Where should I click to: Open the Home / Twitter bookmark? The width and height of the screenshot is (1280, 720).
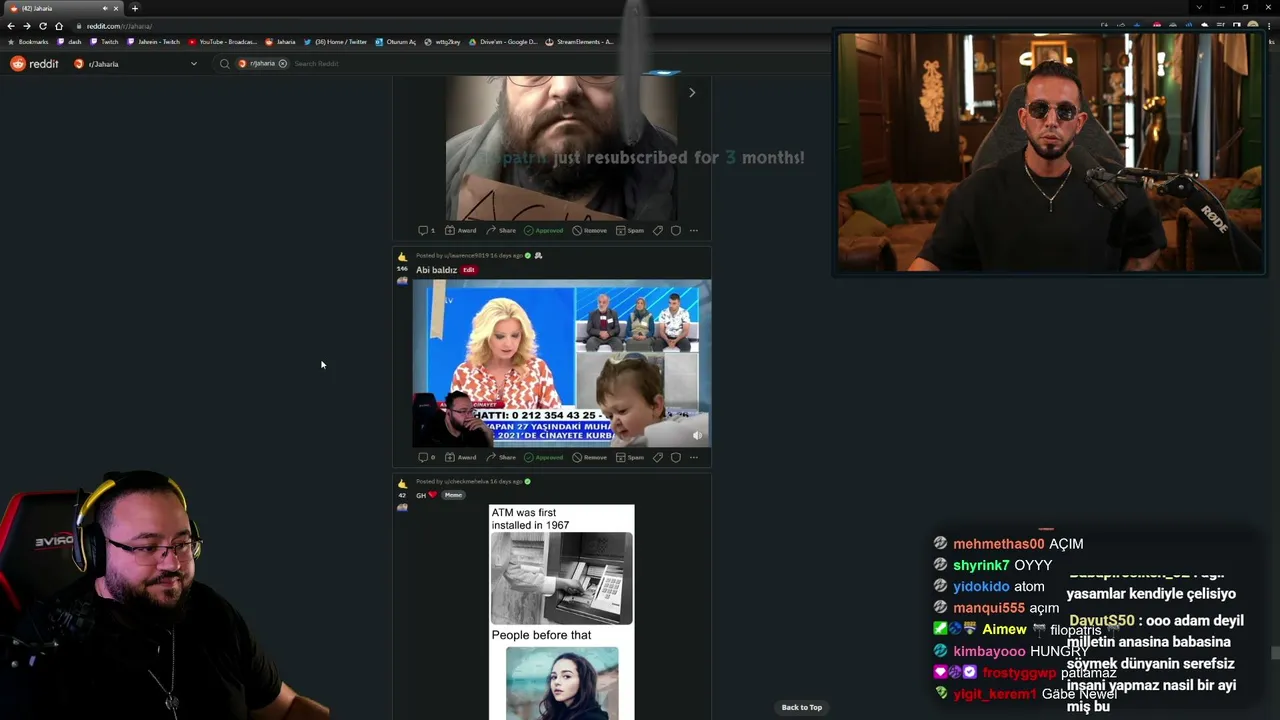(335, 42)
